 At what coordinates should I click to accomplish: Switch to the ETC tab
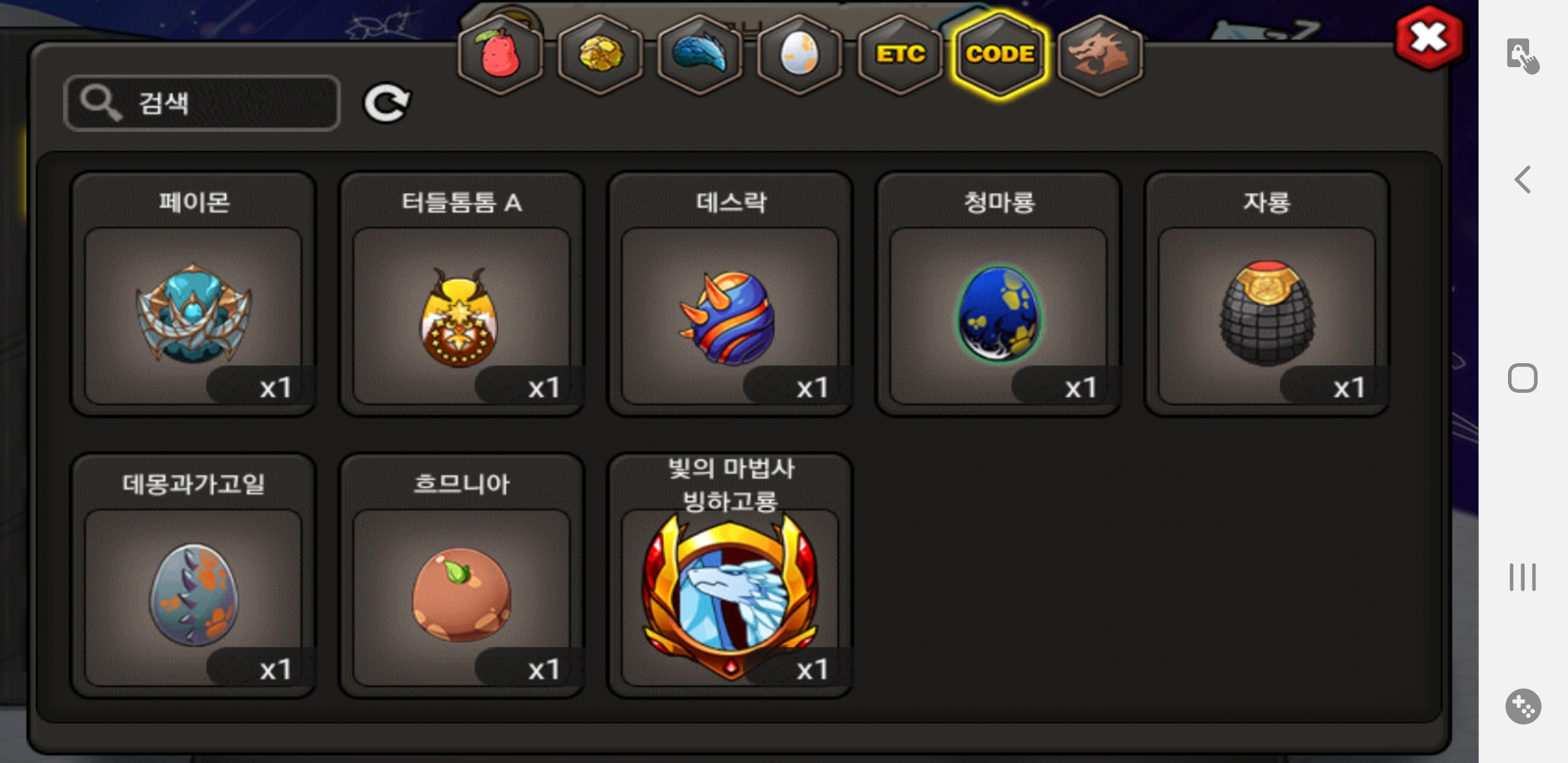(900, 54)
